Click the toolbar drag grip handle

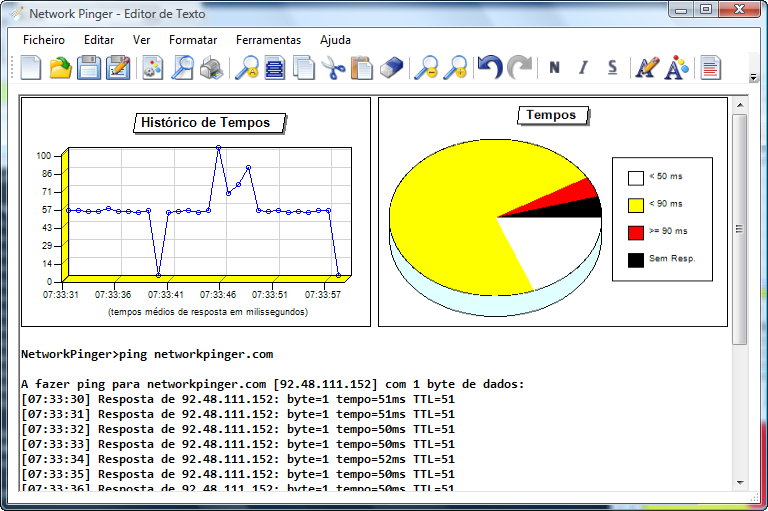pos(13,68)
